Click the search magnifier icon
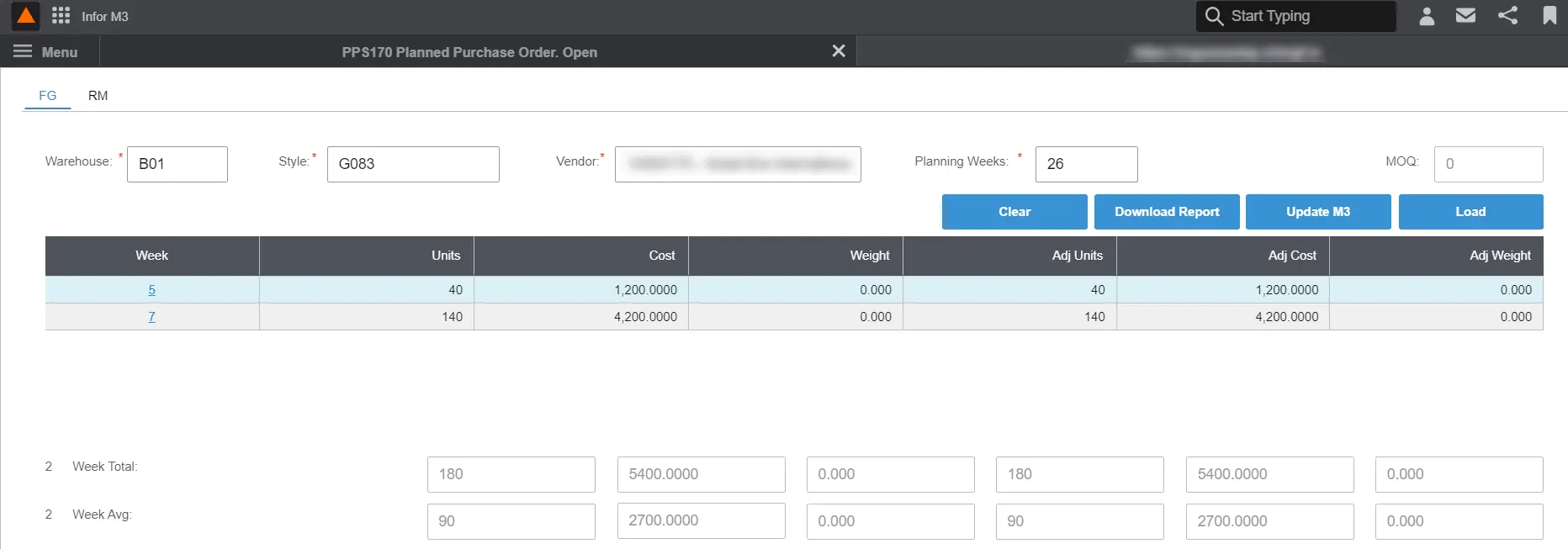 click(1214, 16)
